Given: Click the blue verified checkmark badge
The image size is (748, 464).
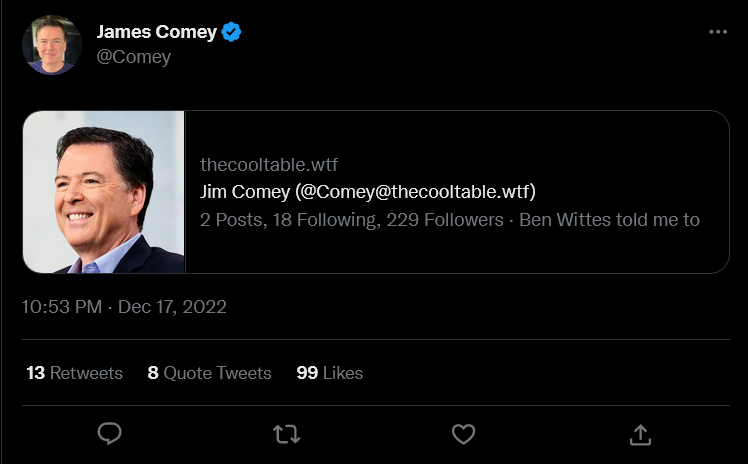Looking at the screenshot, I should 231,32.
